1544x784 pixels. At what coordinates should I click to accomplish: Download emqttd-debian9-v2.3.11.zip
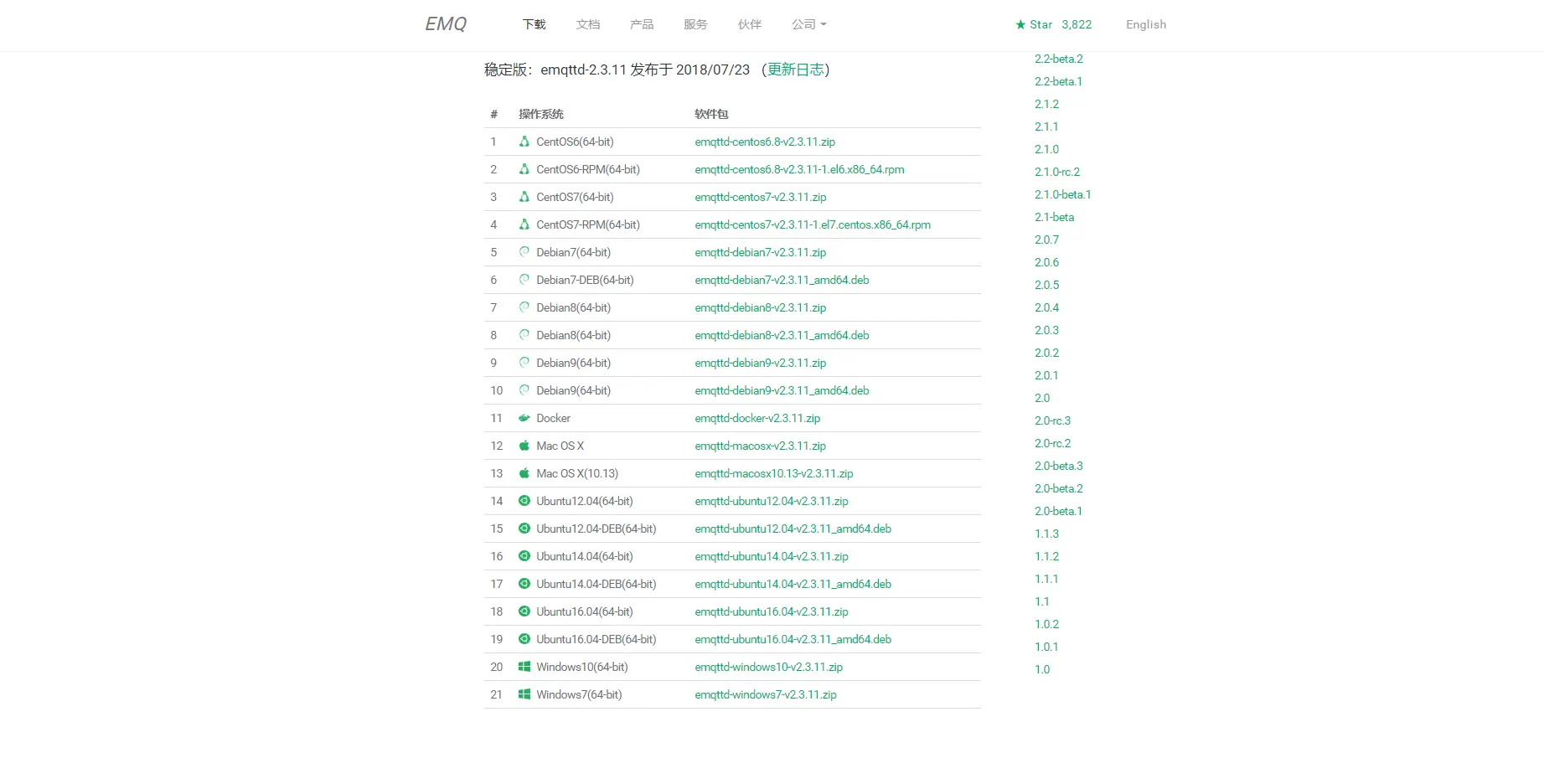(760, 363)
